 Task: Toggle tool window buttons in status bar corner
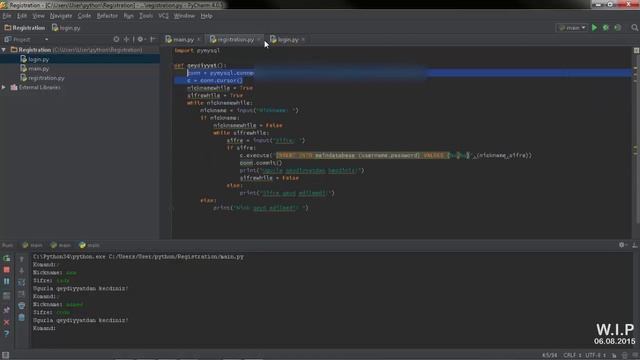(5, 355)
